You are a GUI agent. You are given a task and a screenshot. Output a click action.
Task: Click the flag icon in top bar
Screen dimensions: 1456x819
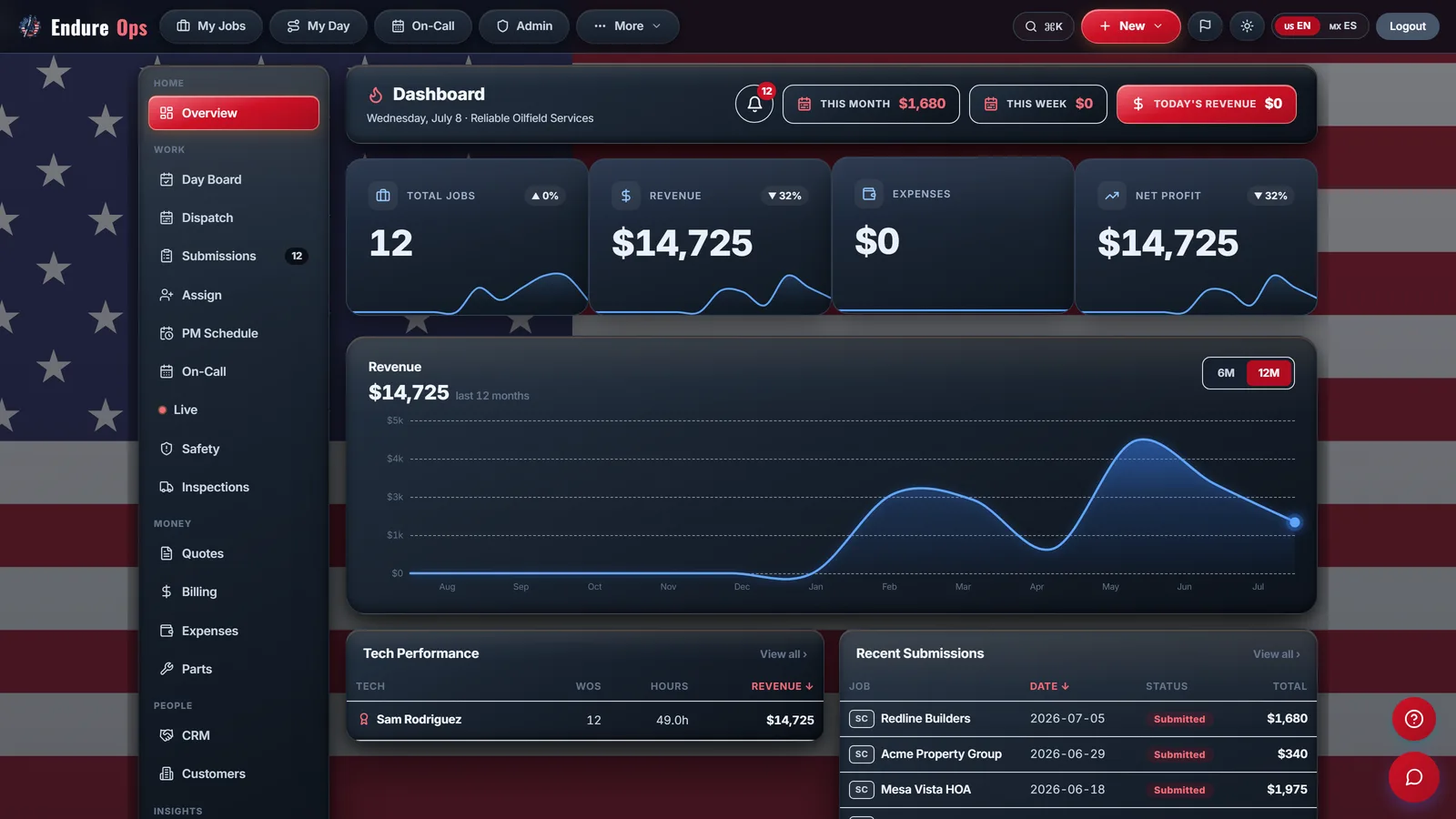coord(1205,26)
